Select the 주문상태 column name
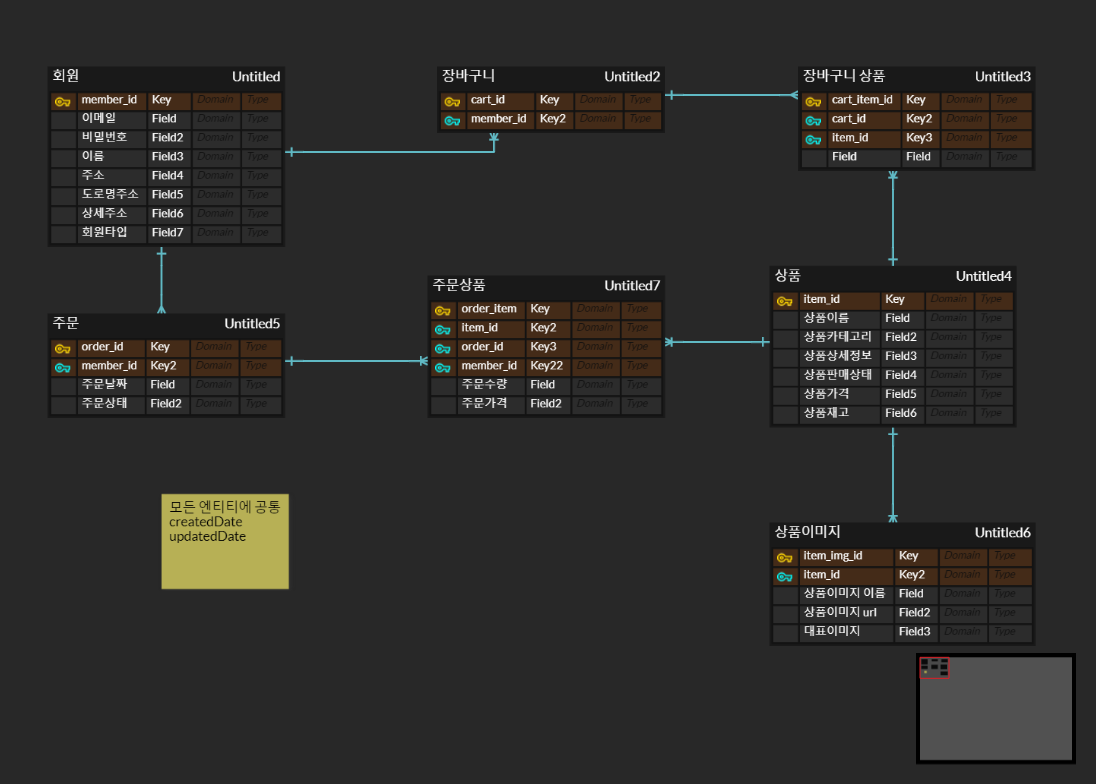Viewport: 1096px width, 784px height. (104, 402)
